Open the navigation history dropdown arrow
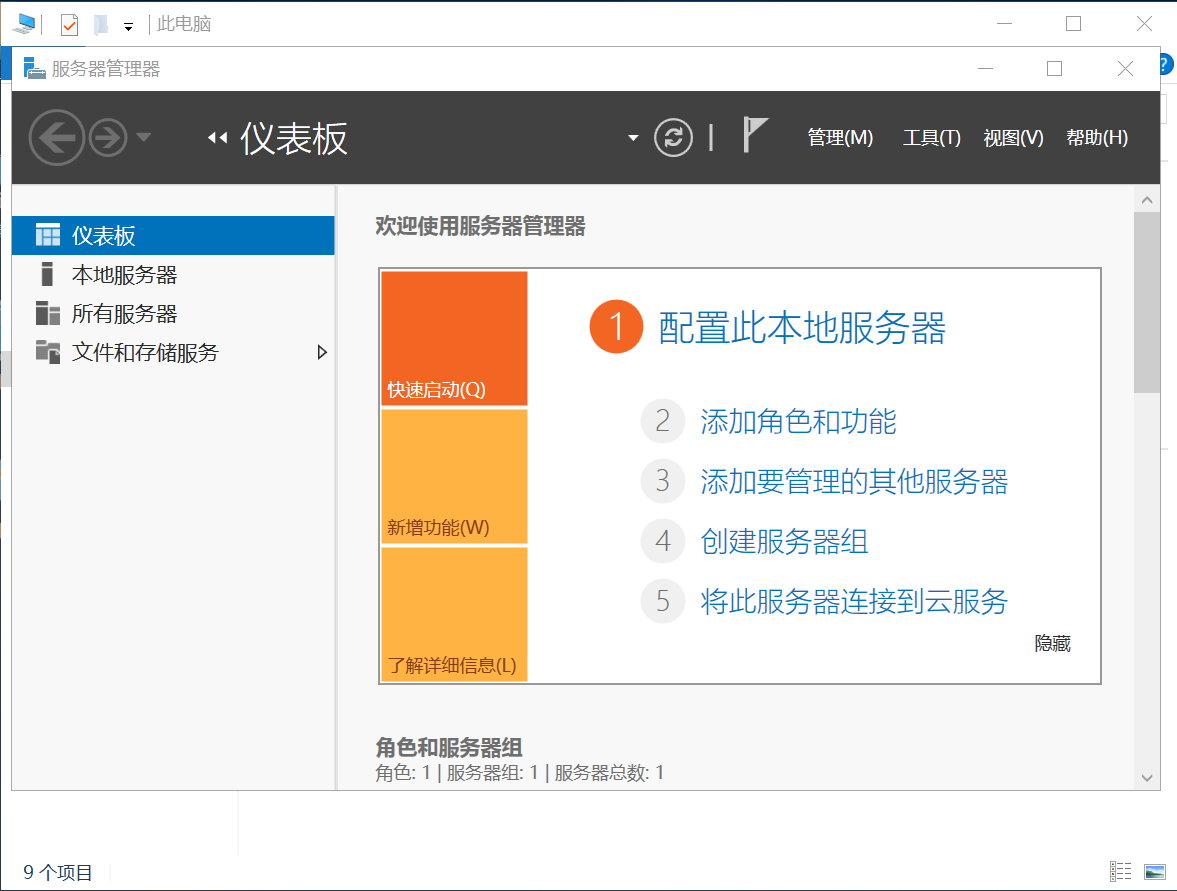This screenshot has height=891, width=1177. pos(143,137)
